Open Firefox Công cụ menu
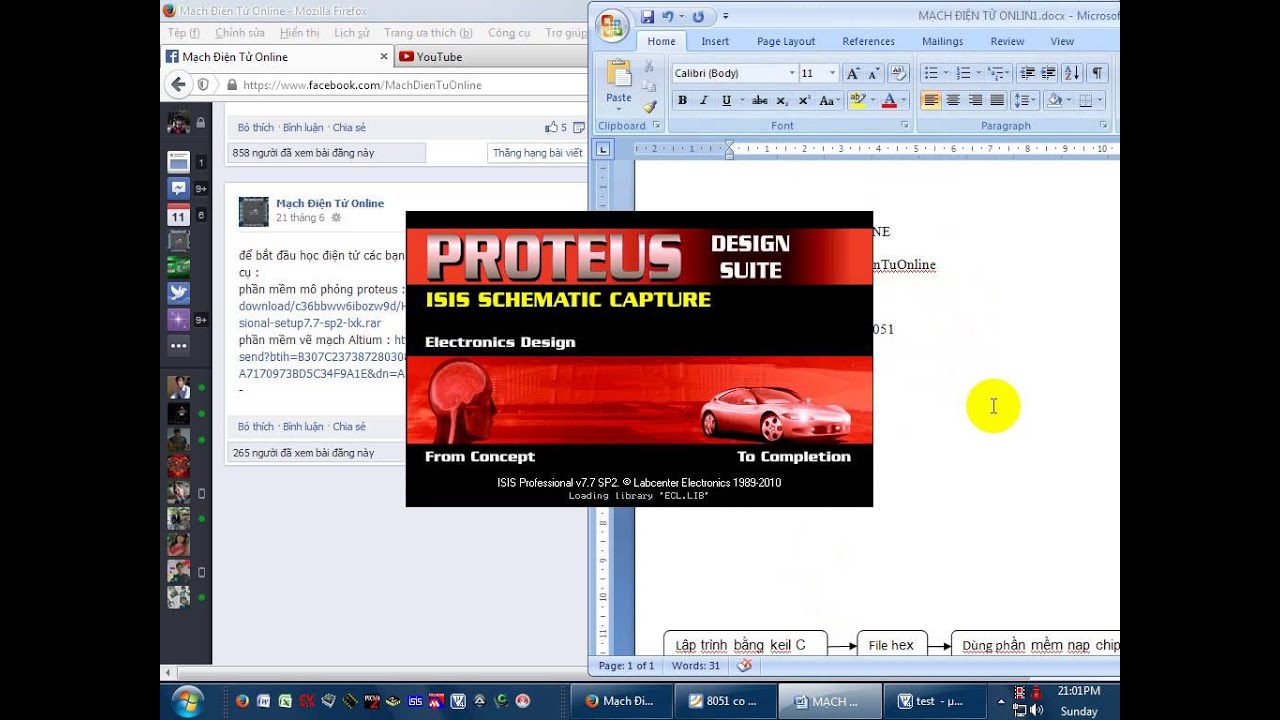The image size is (1280, 720). (x=509, y=33)
